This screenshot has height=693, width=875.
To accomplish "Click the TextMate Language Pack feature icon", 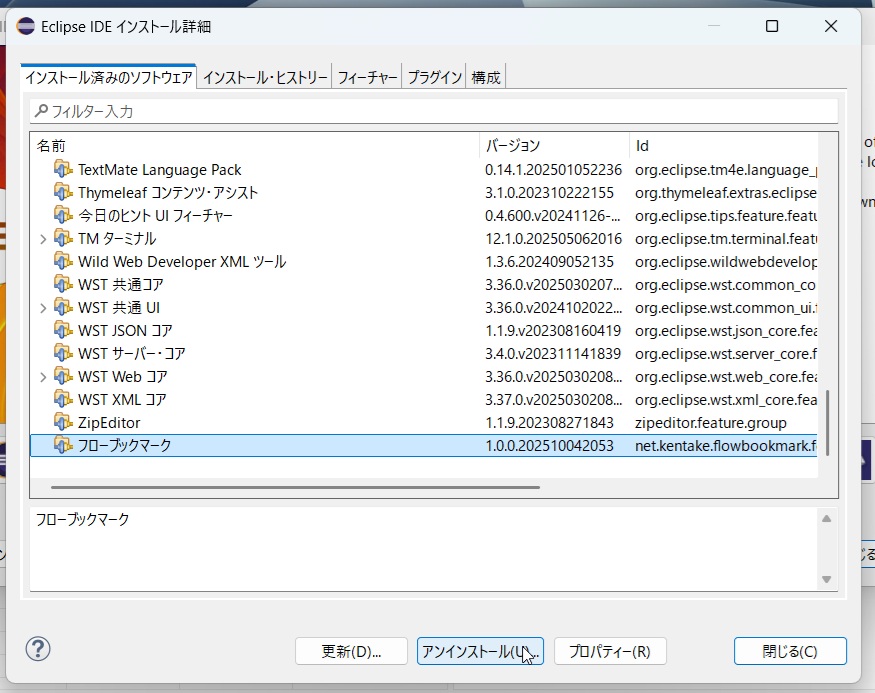I will (63, 170).
